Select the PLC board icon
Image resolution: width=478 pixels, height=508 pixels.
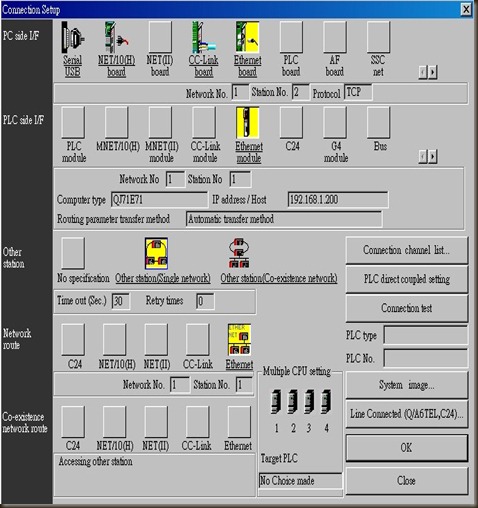click(x=291, y=37)
